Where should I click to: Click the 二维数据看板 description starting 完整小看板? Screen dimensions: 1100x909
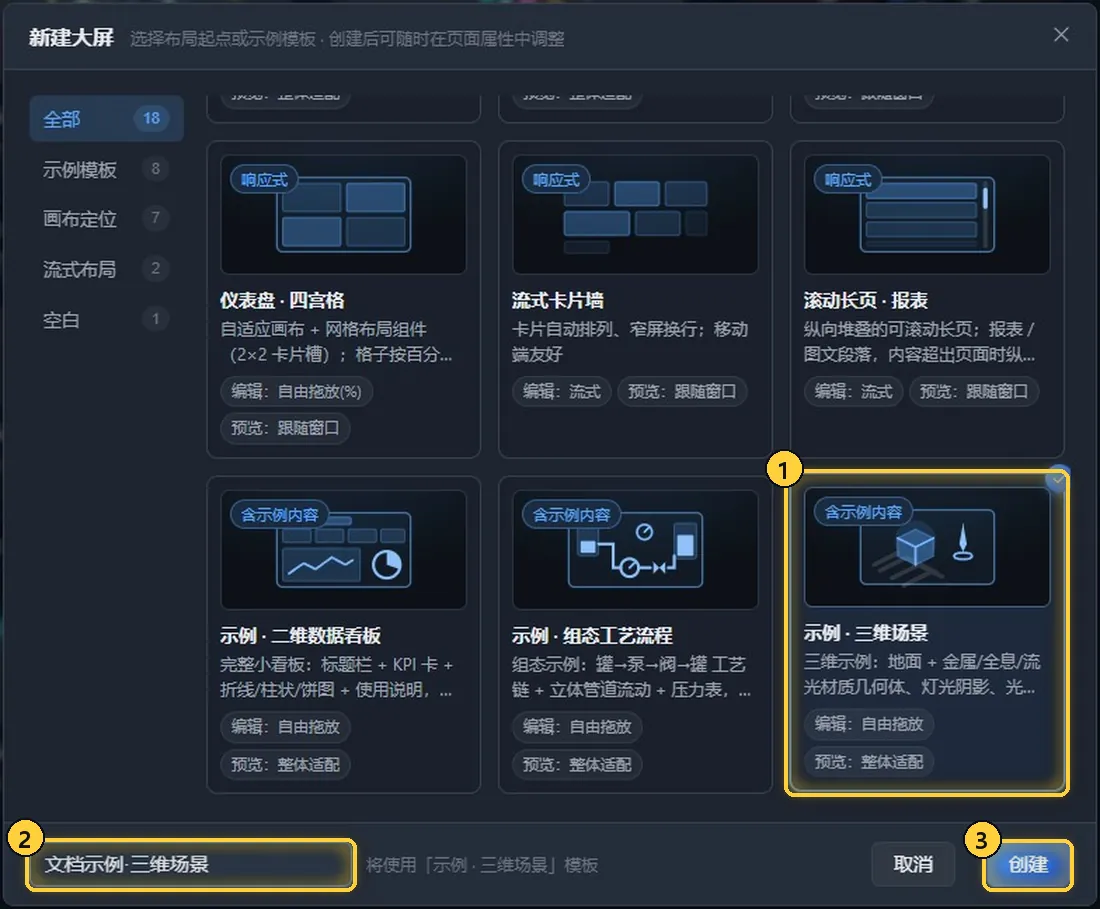[x=337, y=677]
